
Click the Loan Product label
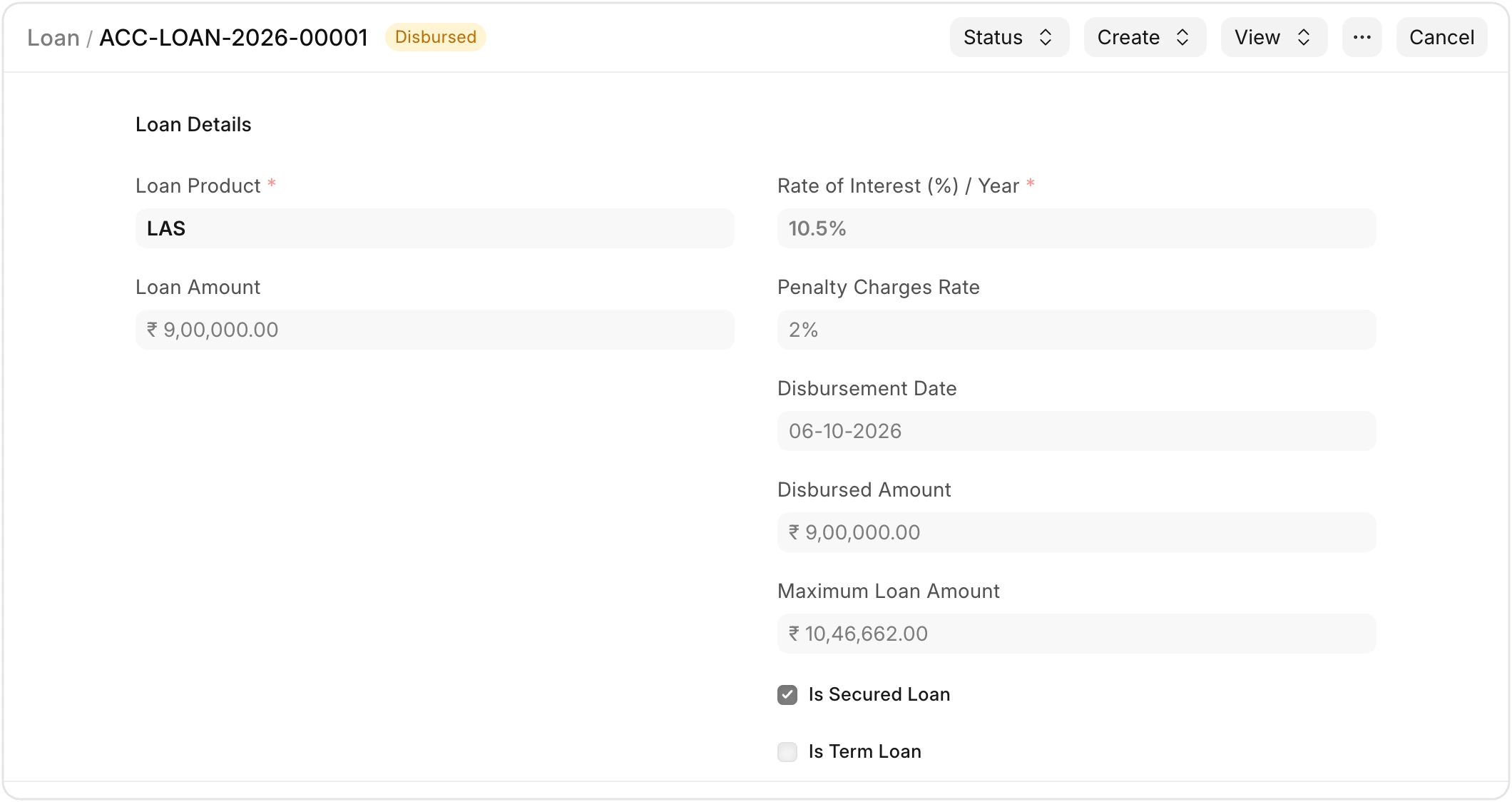pos(198,186)
